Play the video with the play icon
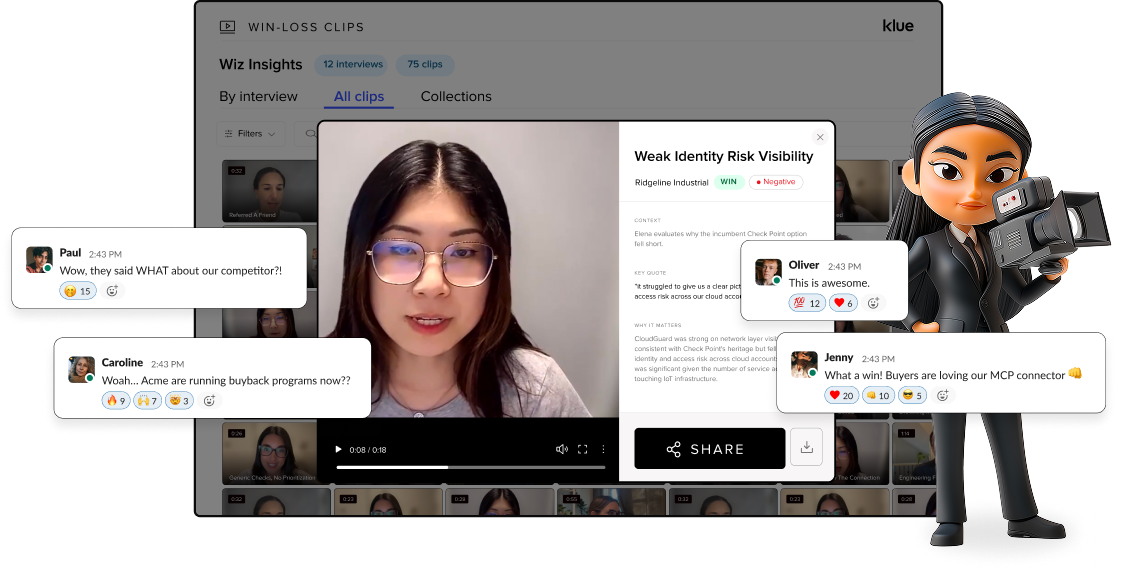1130x575 pixels. click(338, 450)
